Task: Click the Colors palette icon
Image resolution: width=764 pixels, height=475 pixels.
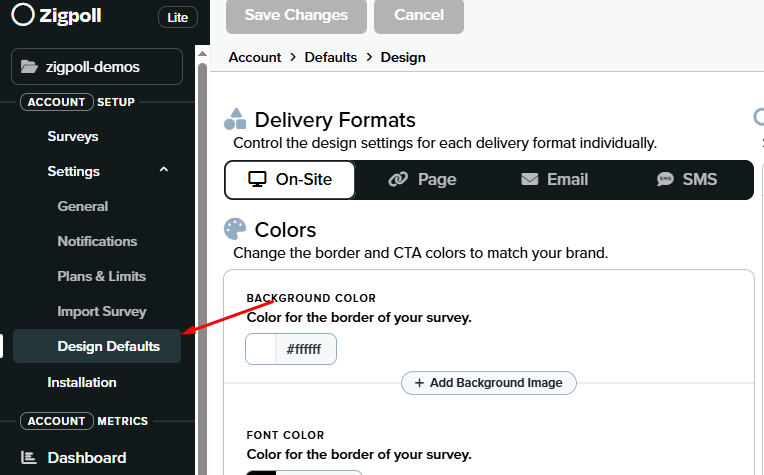Action: pos(235,230)
